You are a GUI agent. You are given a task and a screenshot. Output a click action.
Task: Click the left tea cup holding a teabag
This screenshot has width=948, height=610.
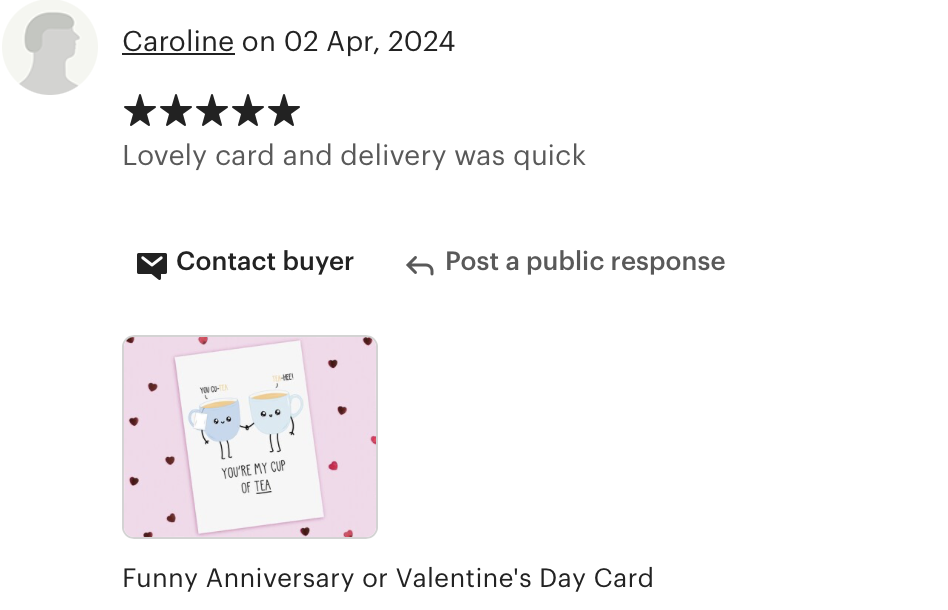[216, 426]
